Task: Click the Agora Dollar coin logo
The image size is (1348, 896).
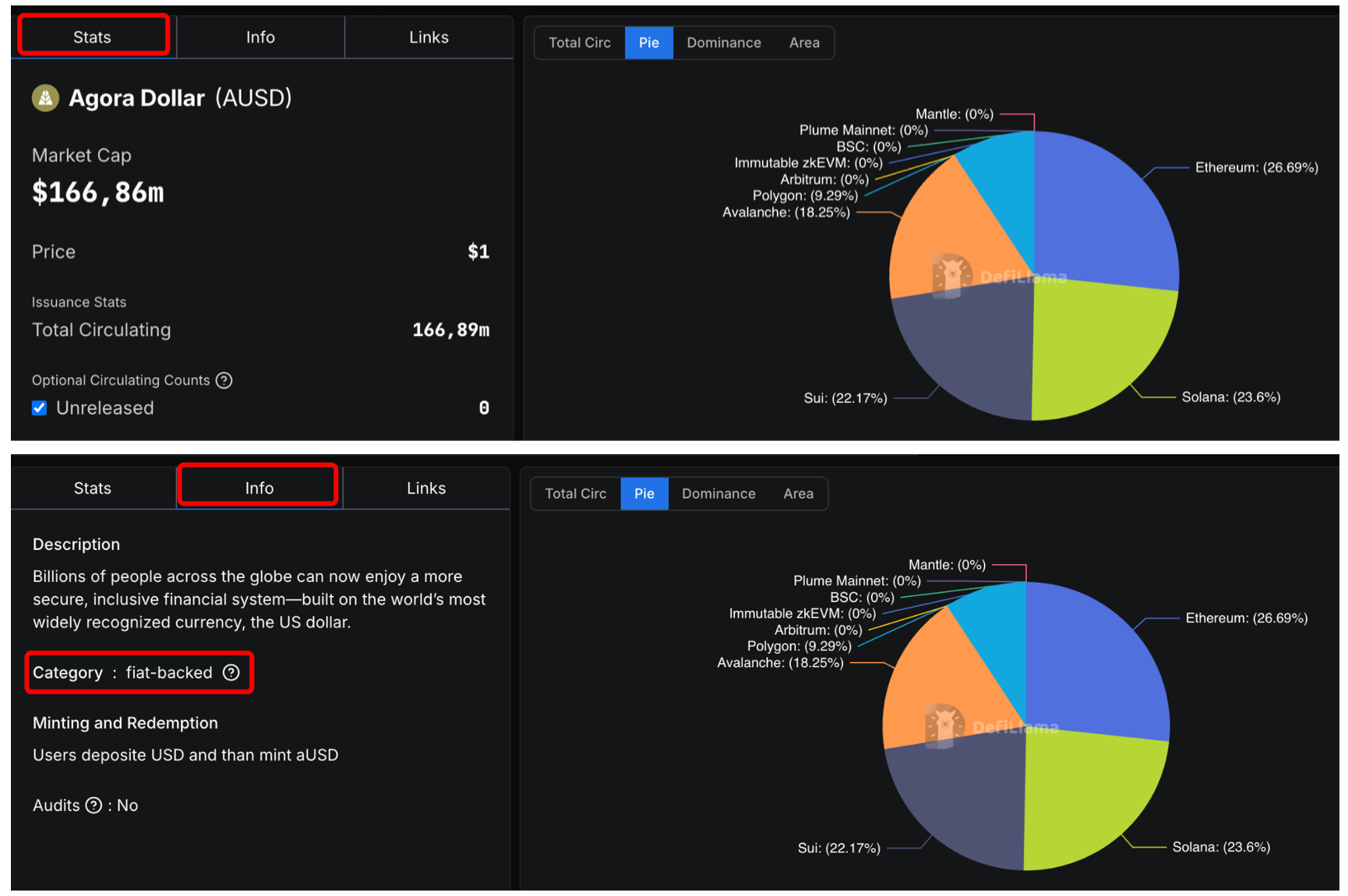Action: pyautogui.click(x=45, y=98)
